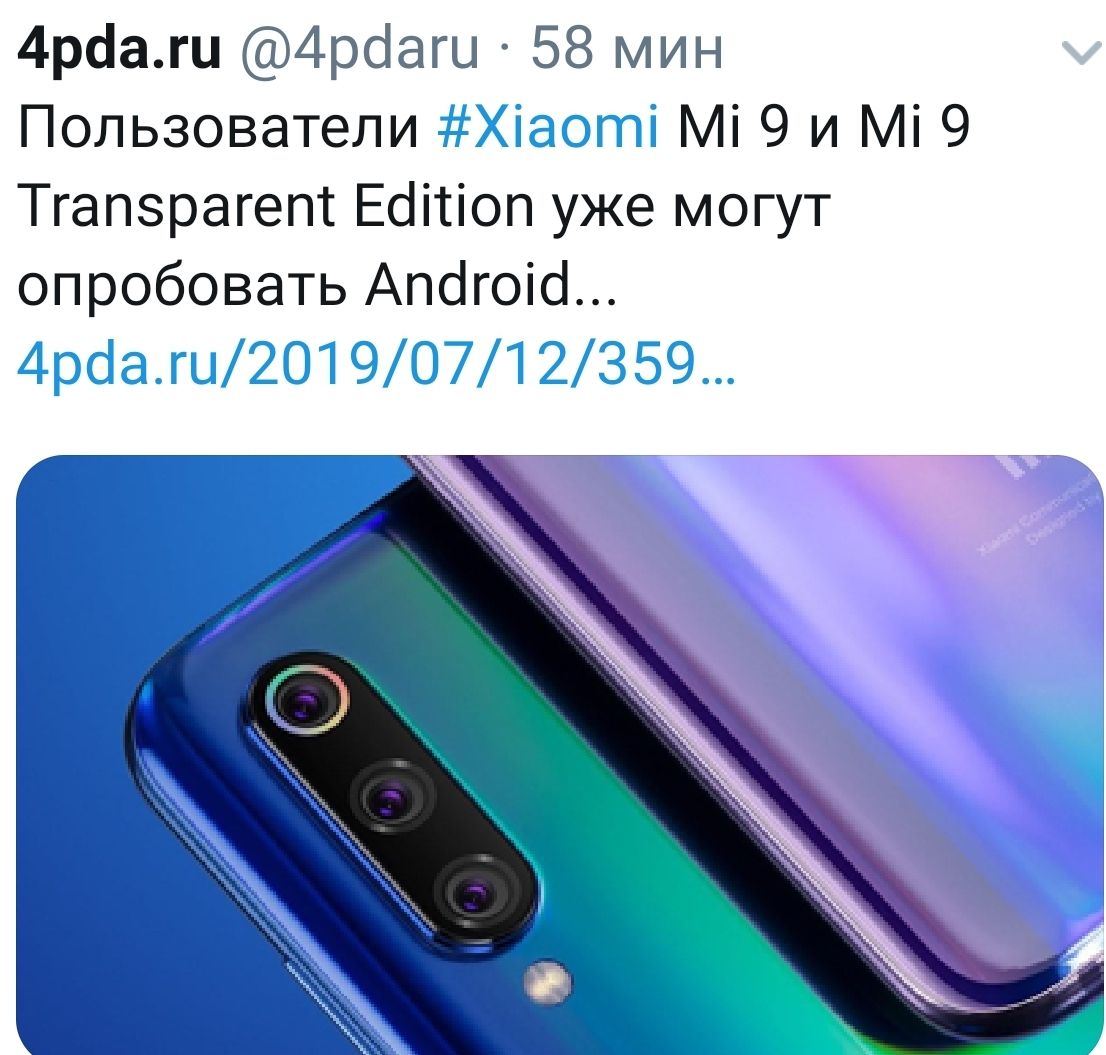Tap the middle camera lens in the photo

pyautogui.click(x=391, y=798)
